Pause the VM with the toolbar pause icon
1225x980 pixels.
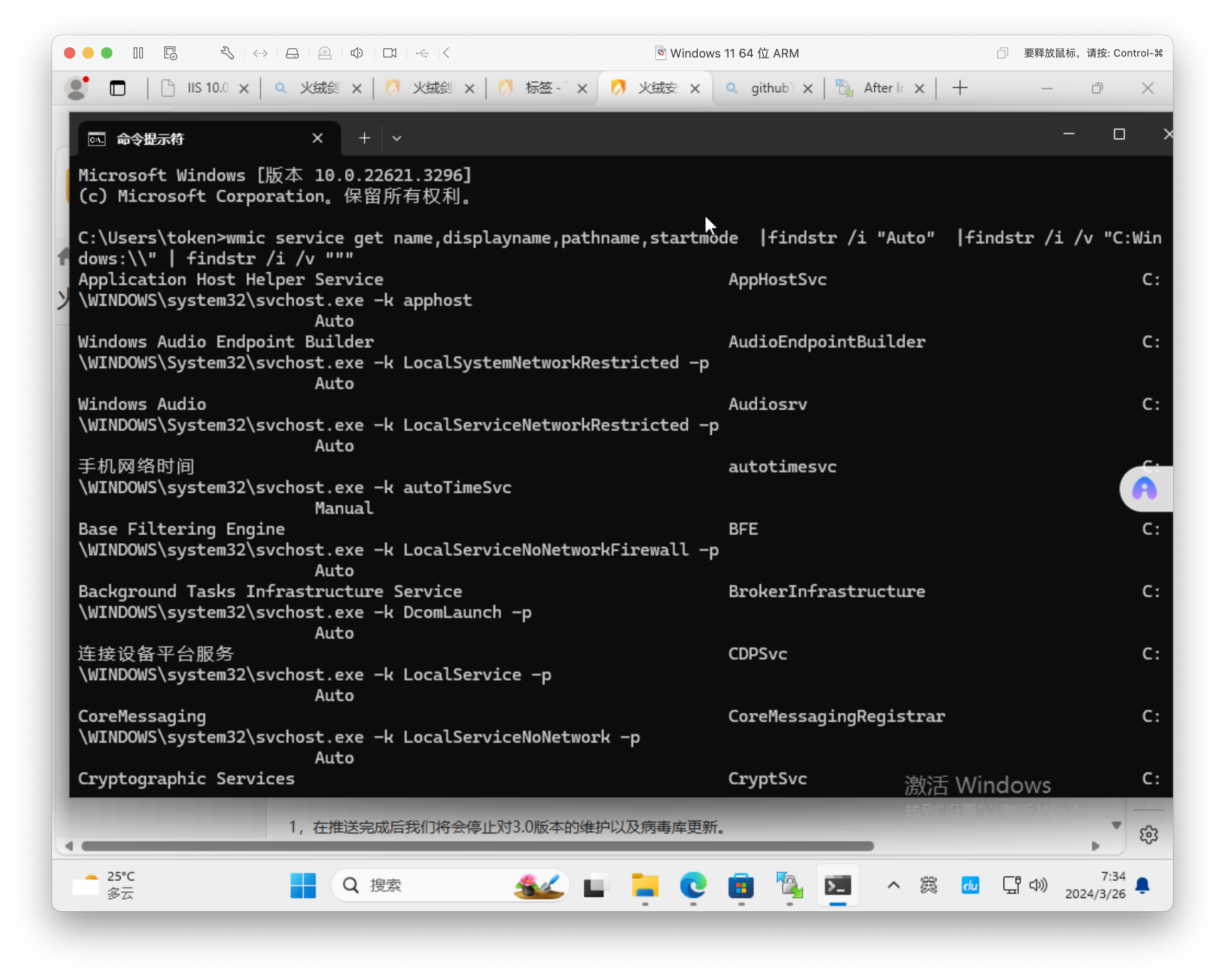click(x=138, y=53)
